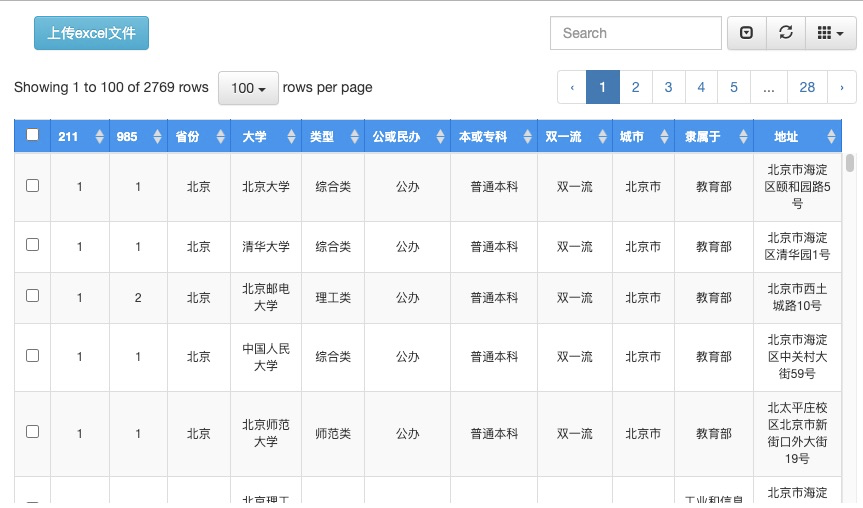Image resolution: width=863 pixels, height=508 pixels.
Task: Sort by the 隶属于 column
Action: (714, 136)
